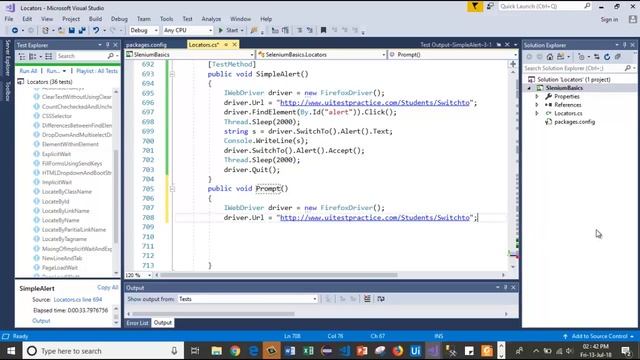The width and height of the screenshot is (640, 360).
Task: Open the Output link in test details
Action: tap(41, 320)
